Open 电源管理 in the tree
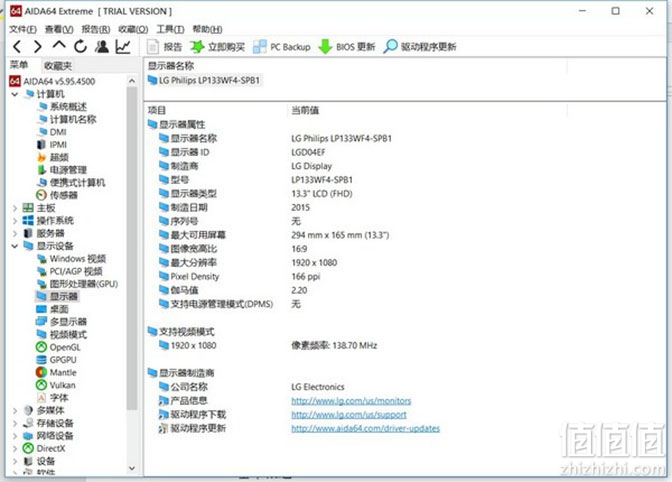 tap(62, 170)
